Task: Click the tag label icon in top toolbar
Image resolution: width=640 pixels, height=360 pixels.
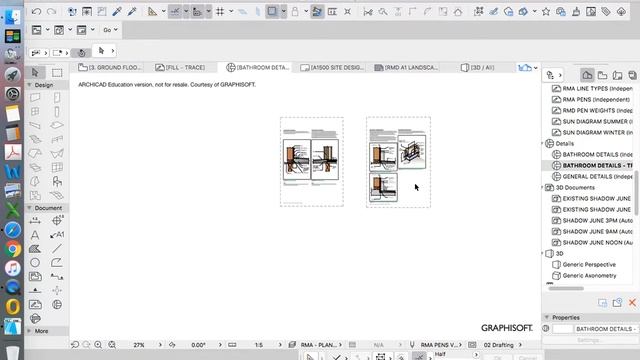Action: (606, 11)
